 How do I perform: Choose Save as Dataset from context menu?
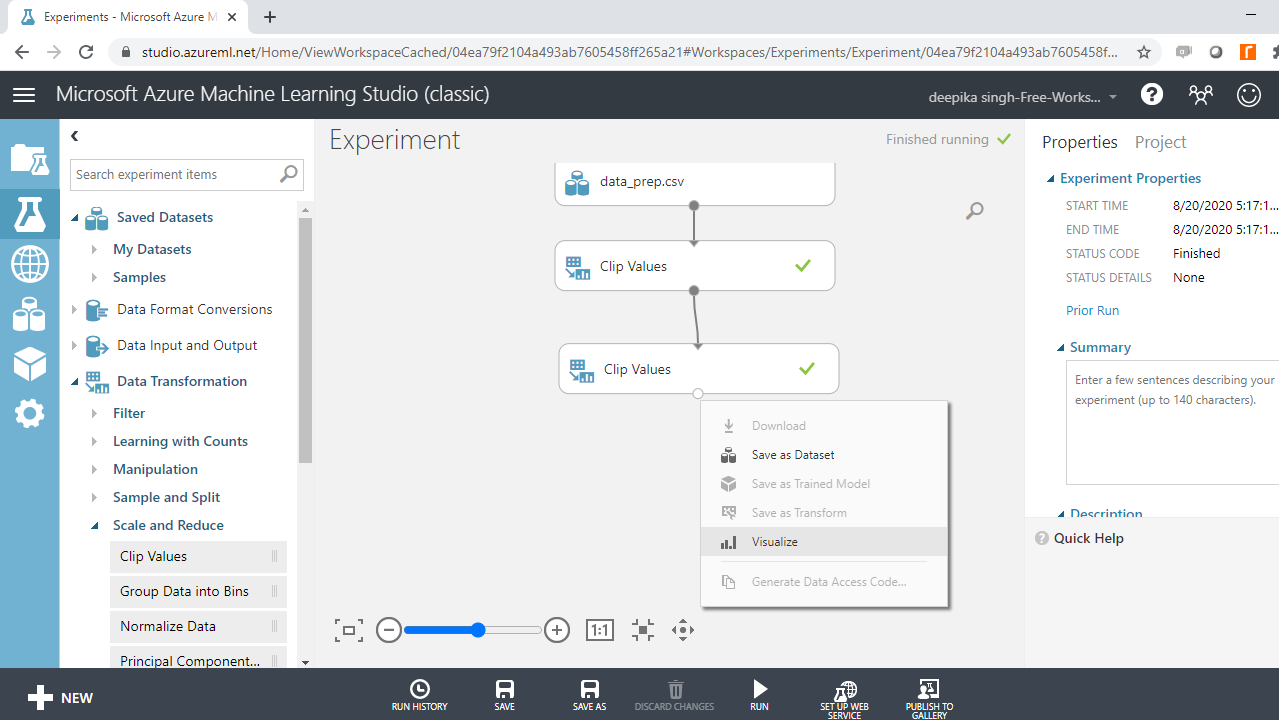click(824, 455)
